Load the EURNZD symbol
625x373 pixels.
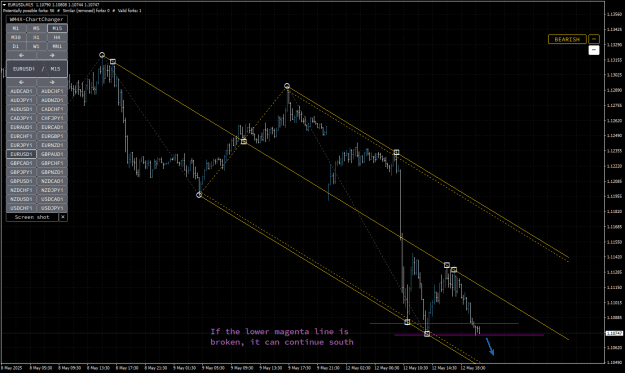(52, 145)
